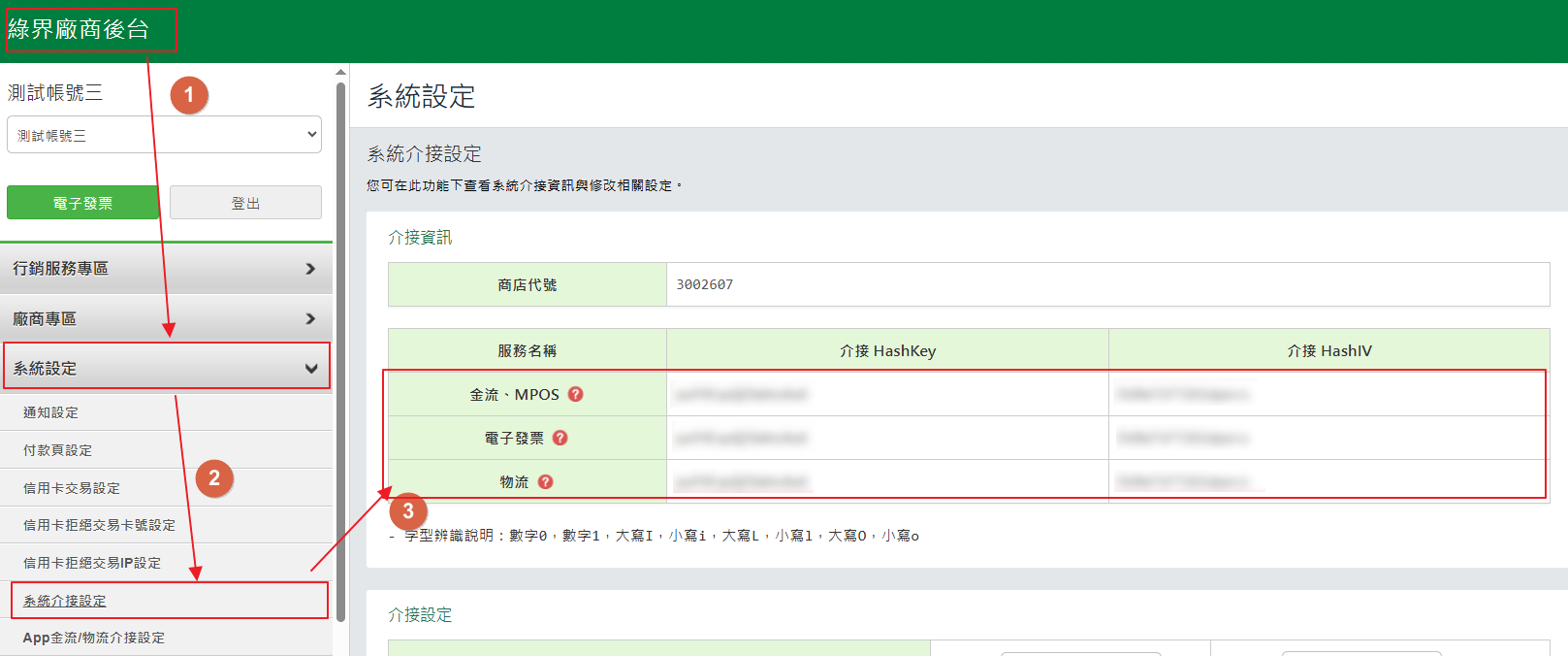Click the 登出 logout button

tap(245, 203)
